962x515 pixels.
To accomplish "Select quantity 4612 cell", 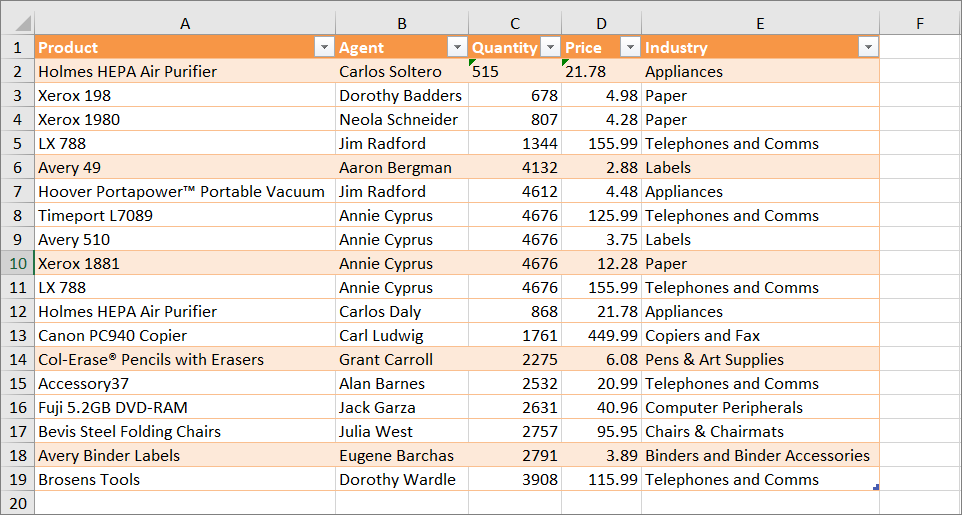I will click(515, 191).
